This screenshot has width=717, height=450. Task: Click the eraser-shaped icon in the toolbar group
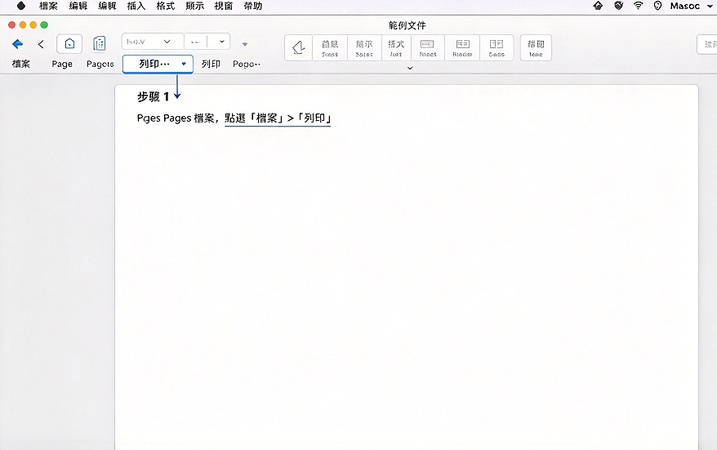coord(299,48)
